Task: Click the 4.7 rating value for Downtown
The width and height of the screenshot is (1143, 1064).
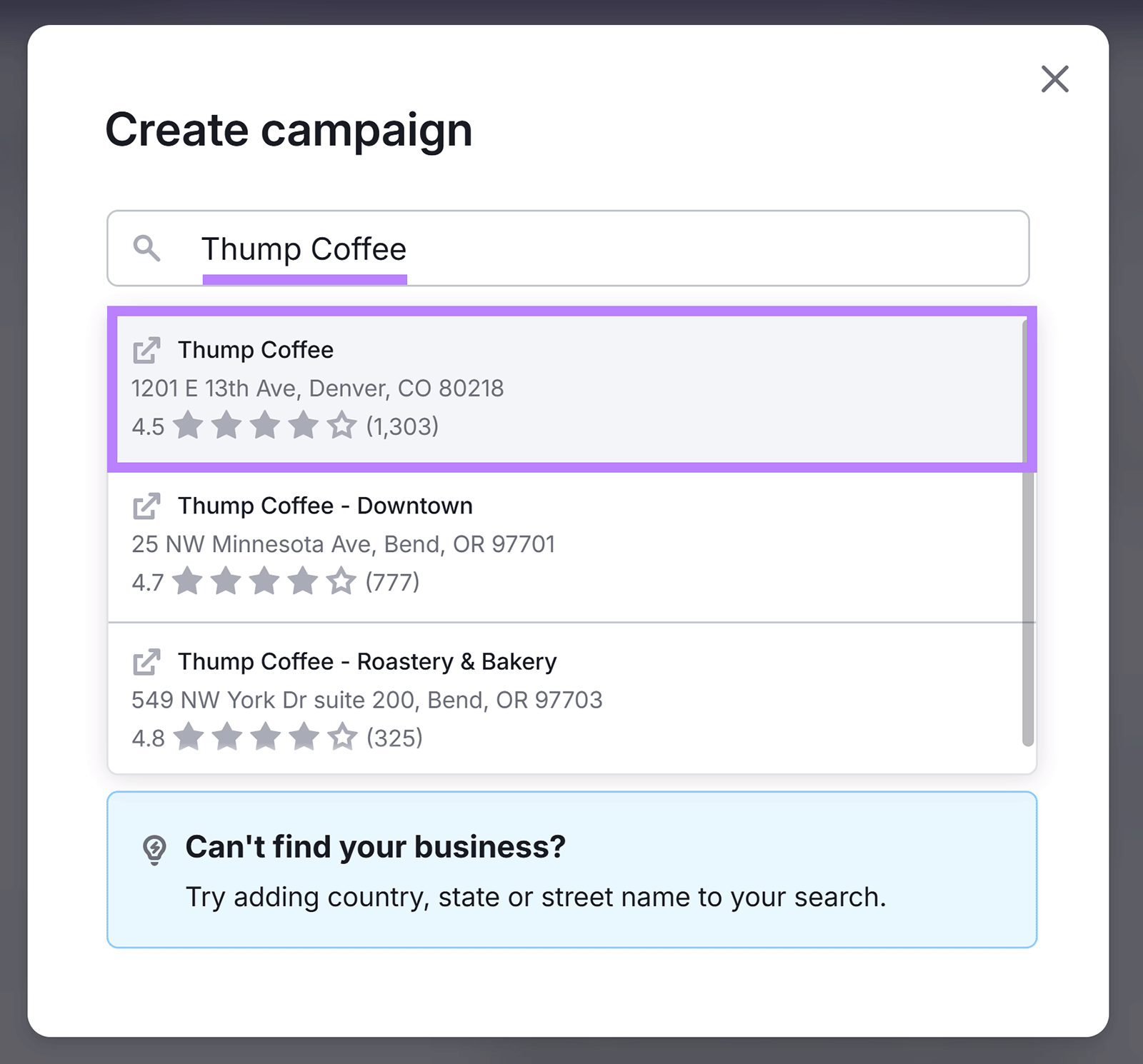Action: click(147, 582)
